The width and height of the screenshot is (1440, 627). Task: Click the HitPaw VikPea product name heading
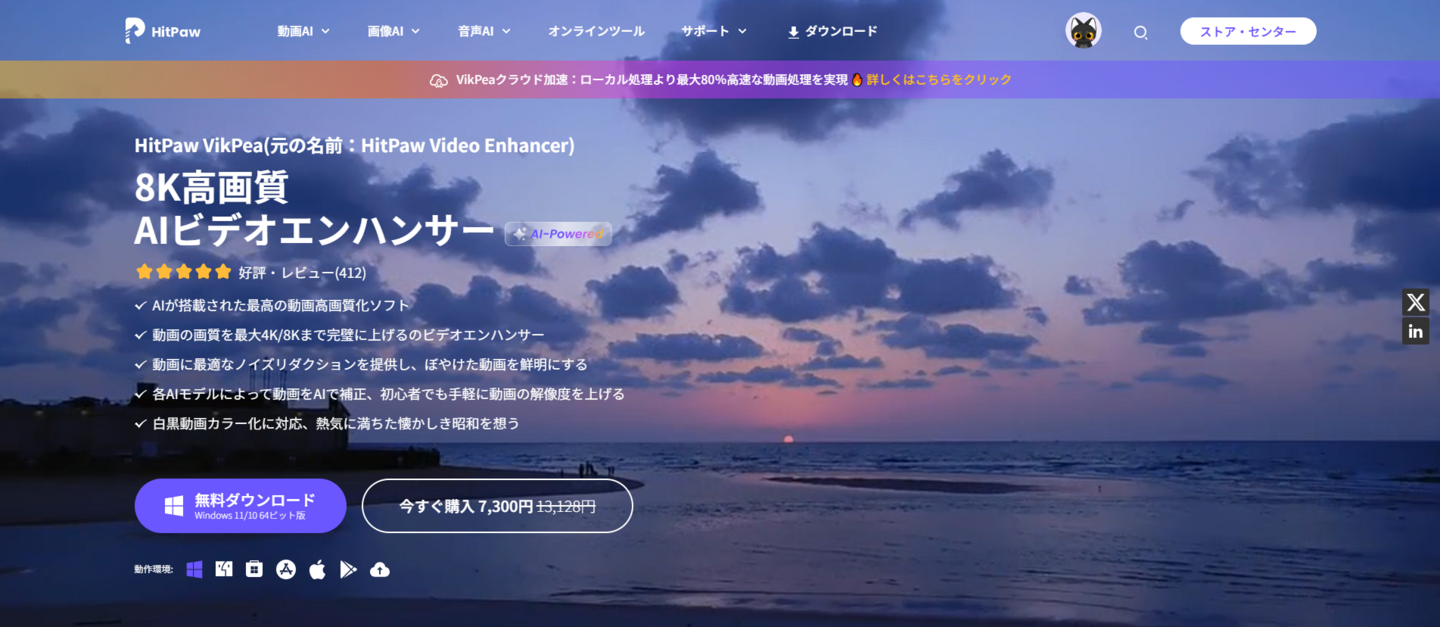(355, 146)
